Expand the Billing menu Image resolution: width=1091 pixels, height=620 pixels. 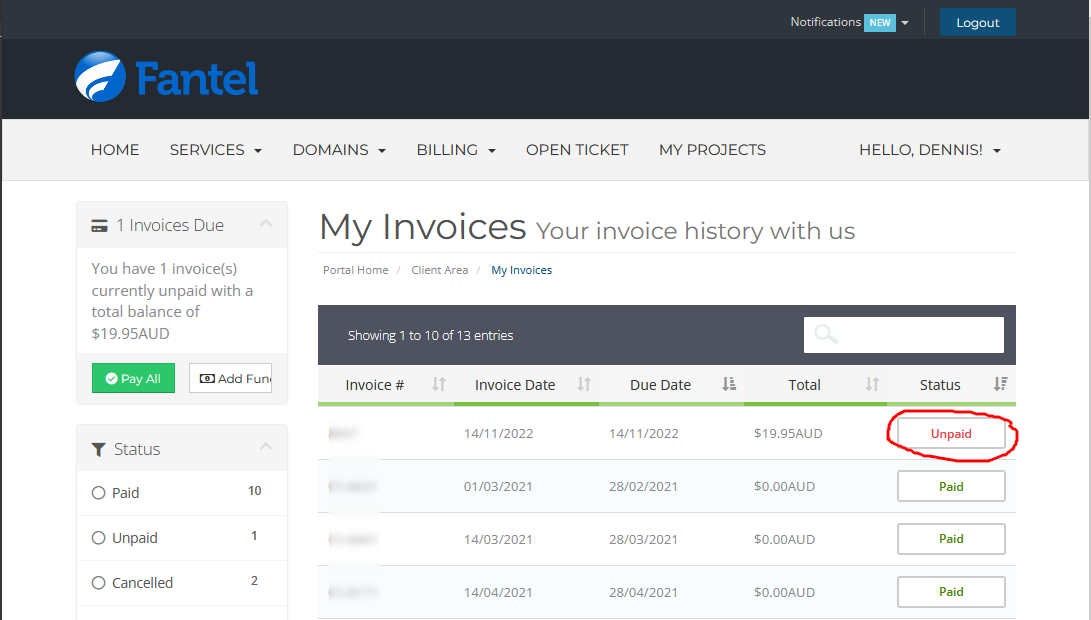456,150
